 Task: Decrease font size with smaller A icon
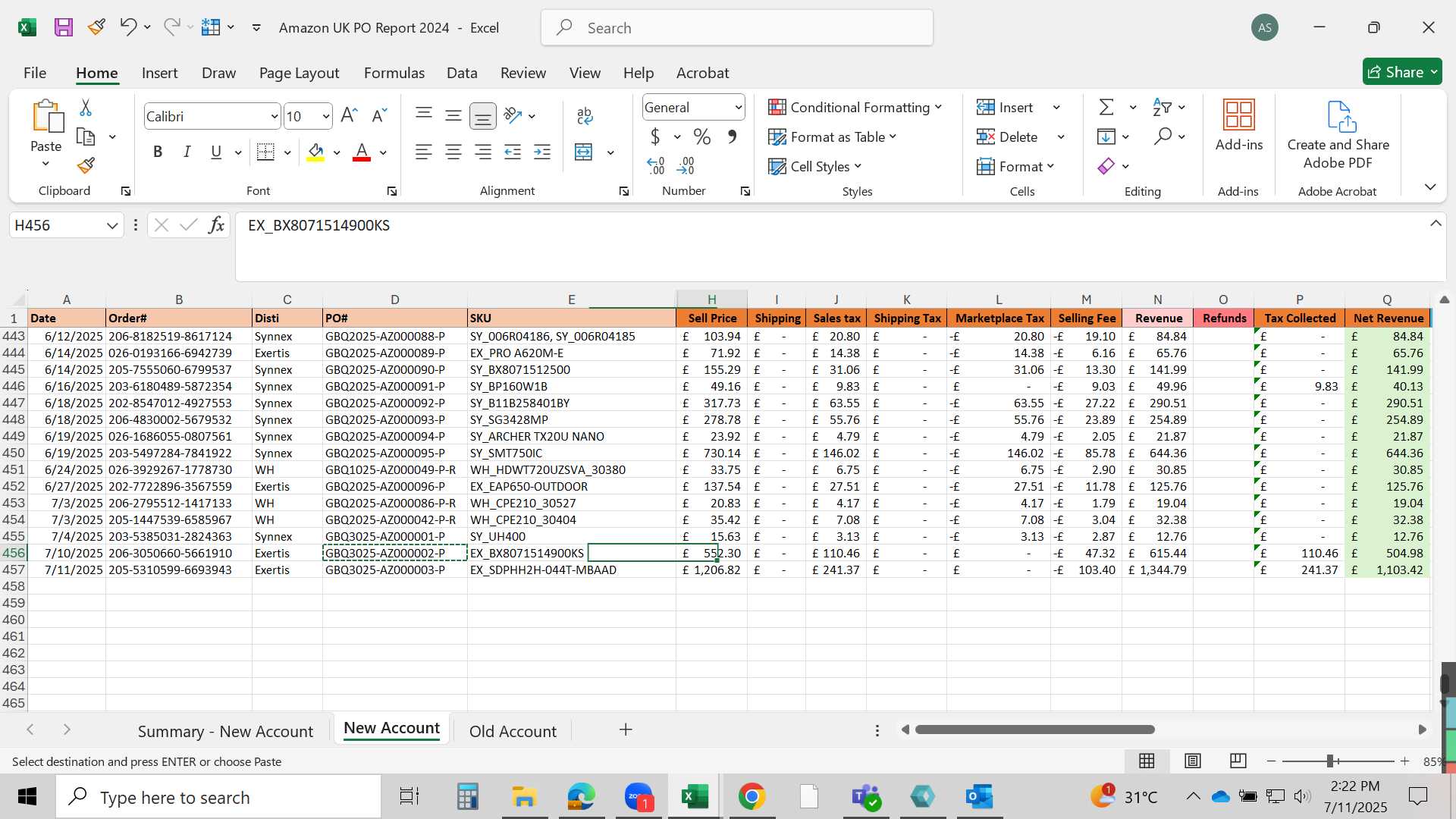(x=379, y=115)
